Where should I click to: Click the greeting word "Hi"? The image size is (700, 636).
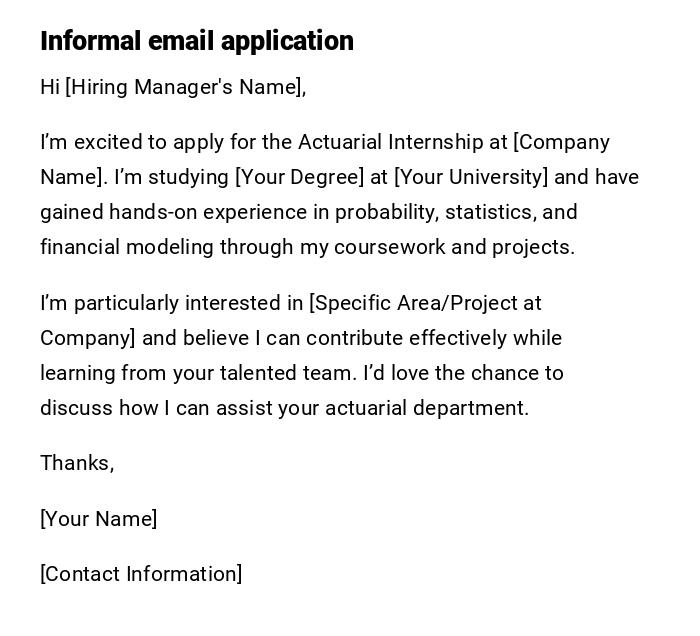tap(50, 88)
